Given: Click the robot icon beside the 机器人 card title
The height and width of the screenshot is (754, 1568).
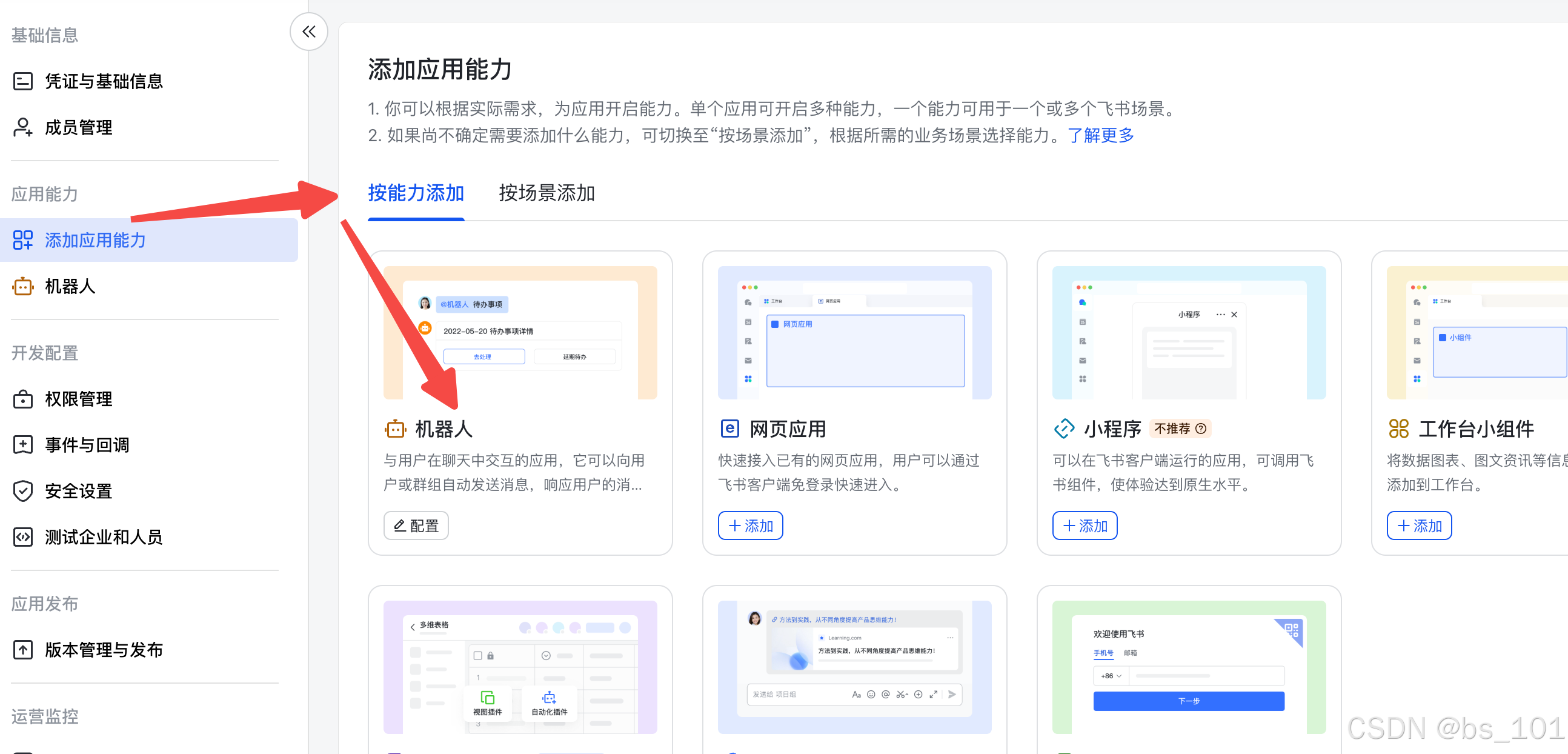Looking at the screenshot, I should (x=396, y=429).
